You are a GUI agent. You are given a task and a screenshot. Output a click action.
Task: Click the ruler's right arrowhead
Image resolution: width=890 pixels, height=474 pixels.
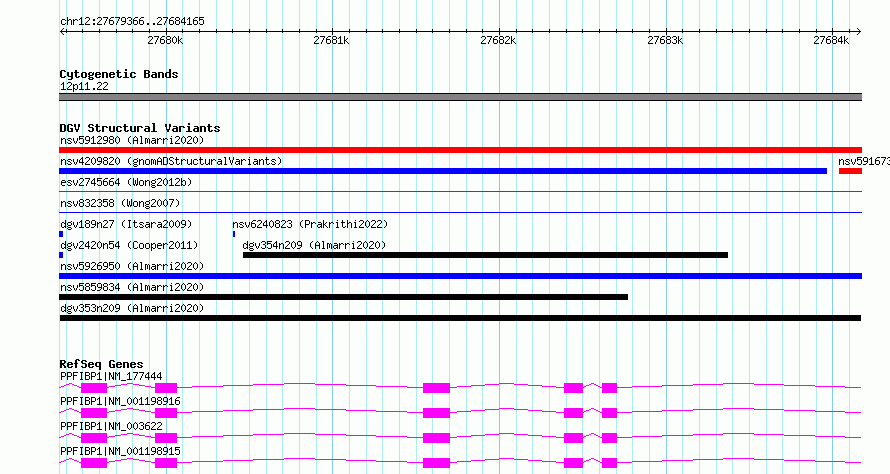pos(859,32)
